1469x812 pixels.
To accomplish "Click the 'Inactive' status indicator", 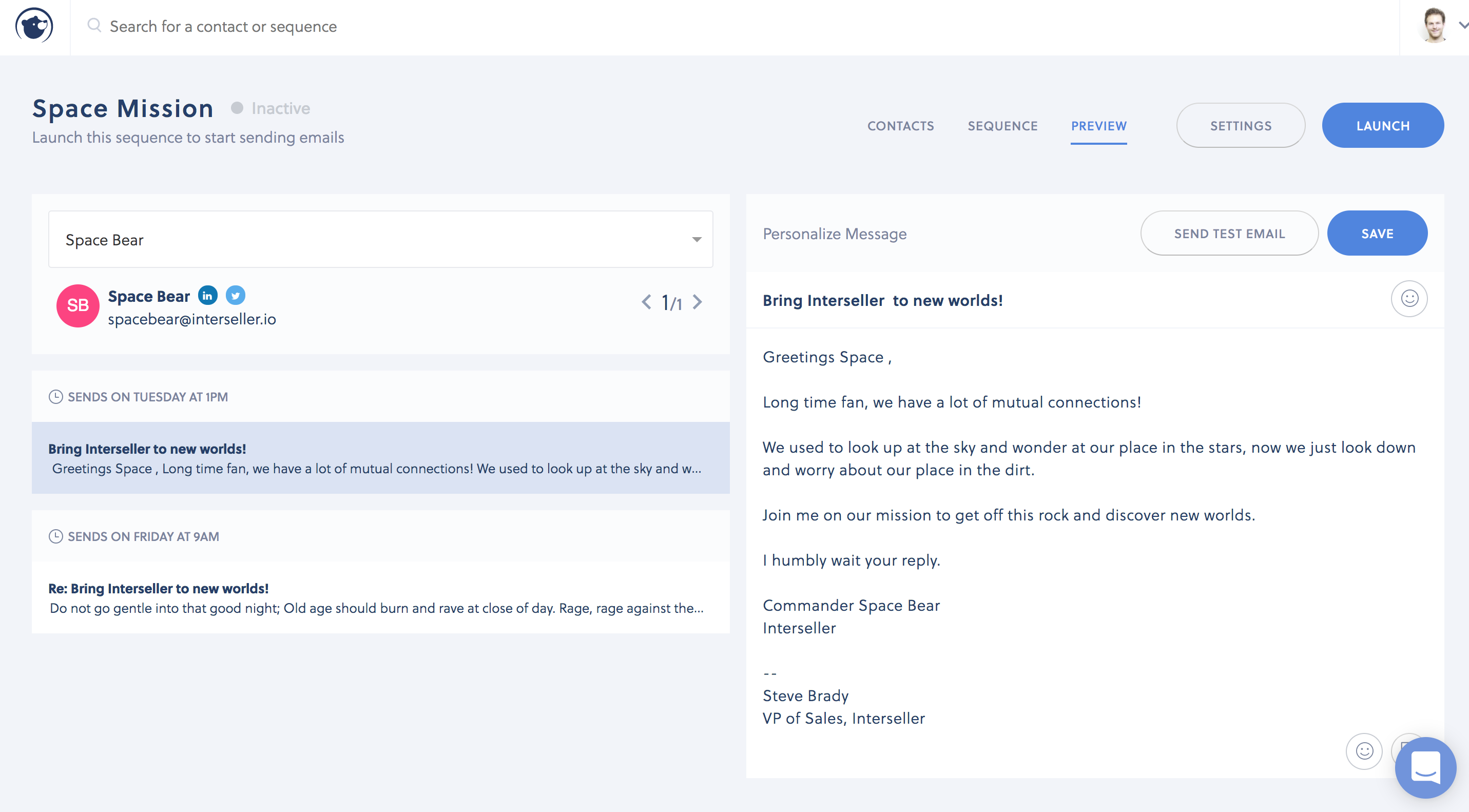I will point(270,108).
